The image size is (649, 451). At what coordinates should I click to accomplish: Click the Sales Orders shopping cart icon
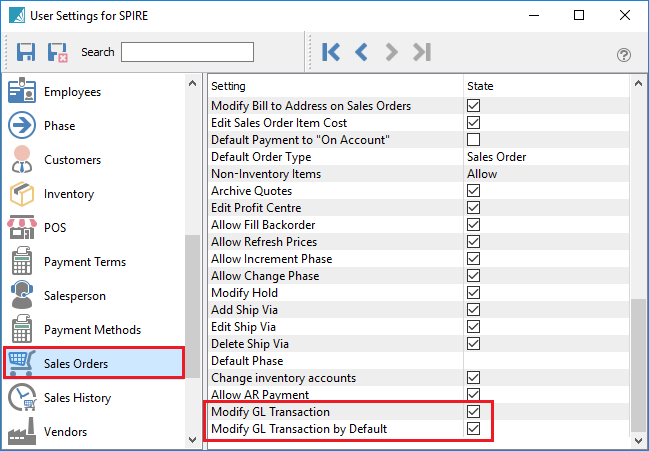(22, 363)
